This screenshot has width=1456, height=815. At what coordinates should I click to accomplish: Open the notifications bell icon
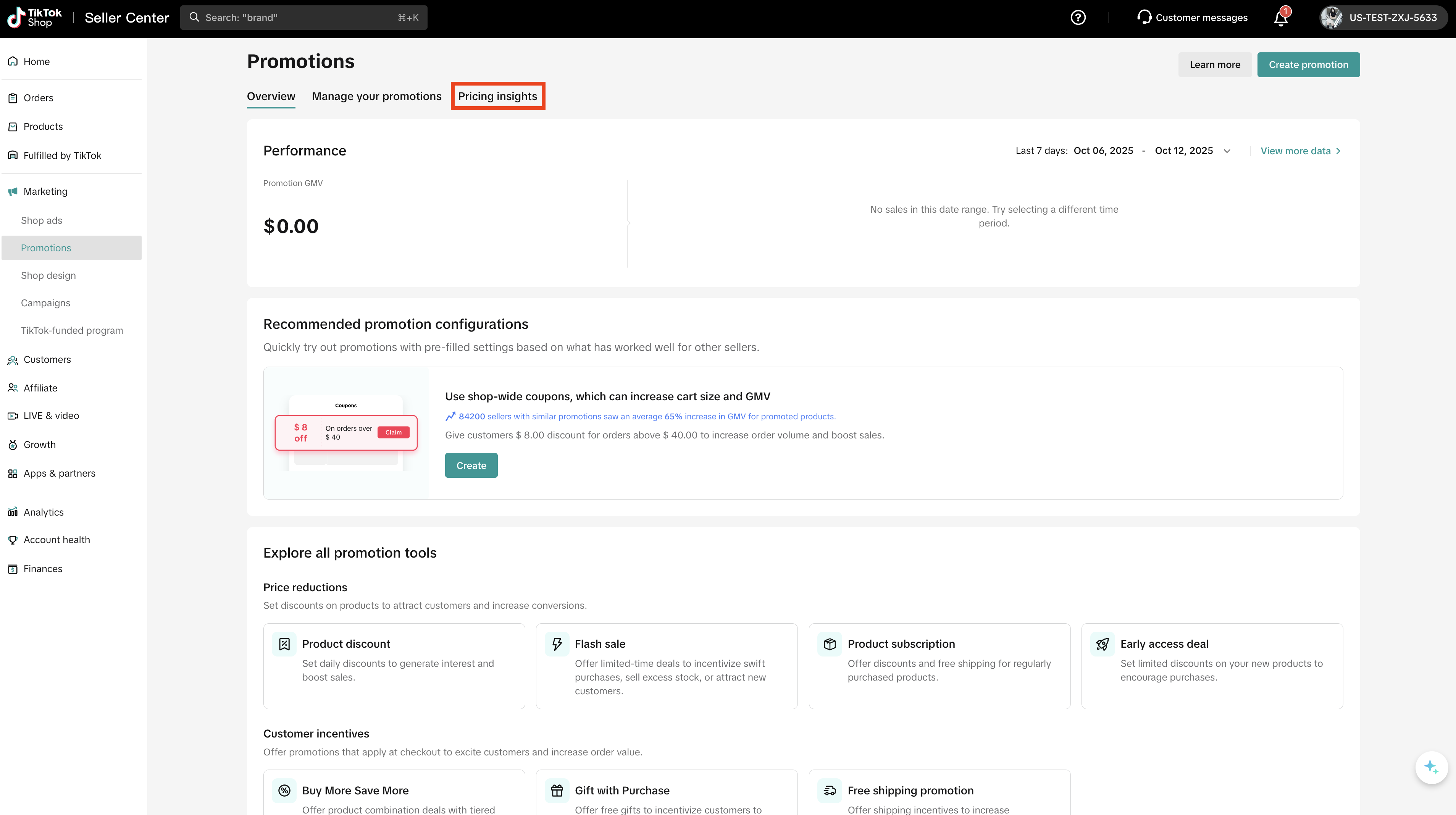pos(1281,18)
